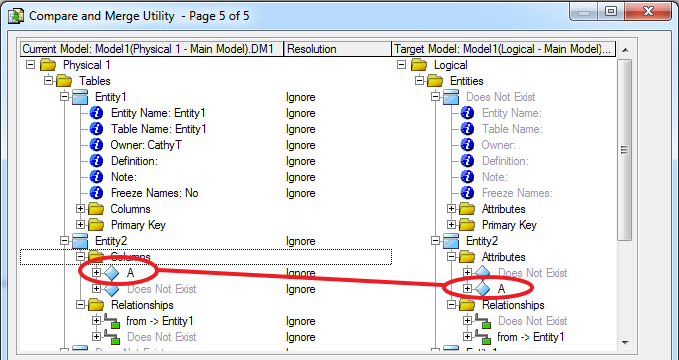Click relationship icon for from -> Entity1 left
The width and height of the screenshot is (679, 360).
[x=112, y=321]
